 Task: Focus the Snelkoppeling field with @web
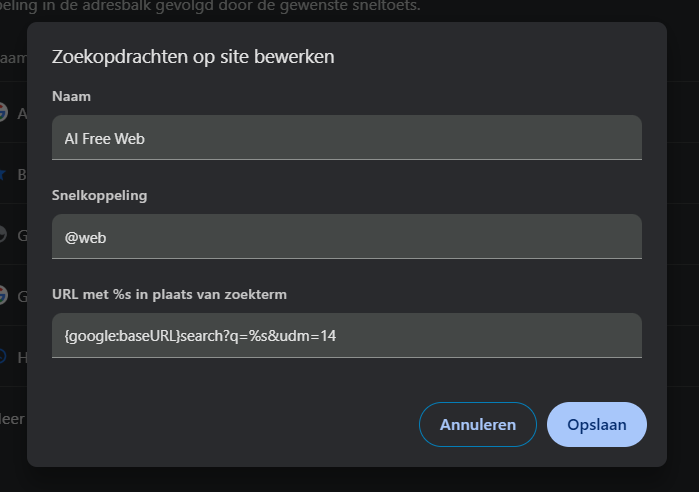point(347,237)
